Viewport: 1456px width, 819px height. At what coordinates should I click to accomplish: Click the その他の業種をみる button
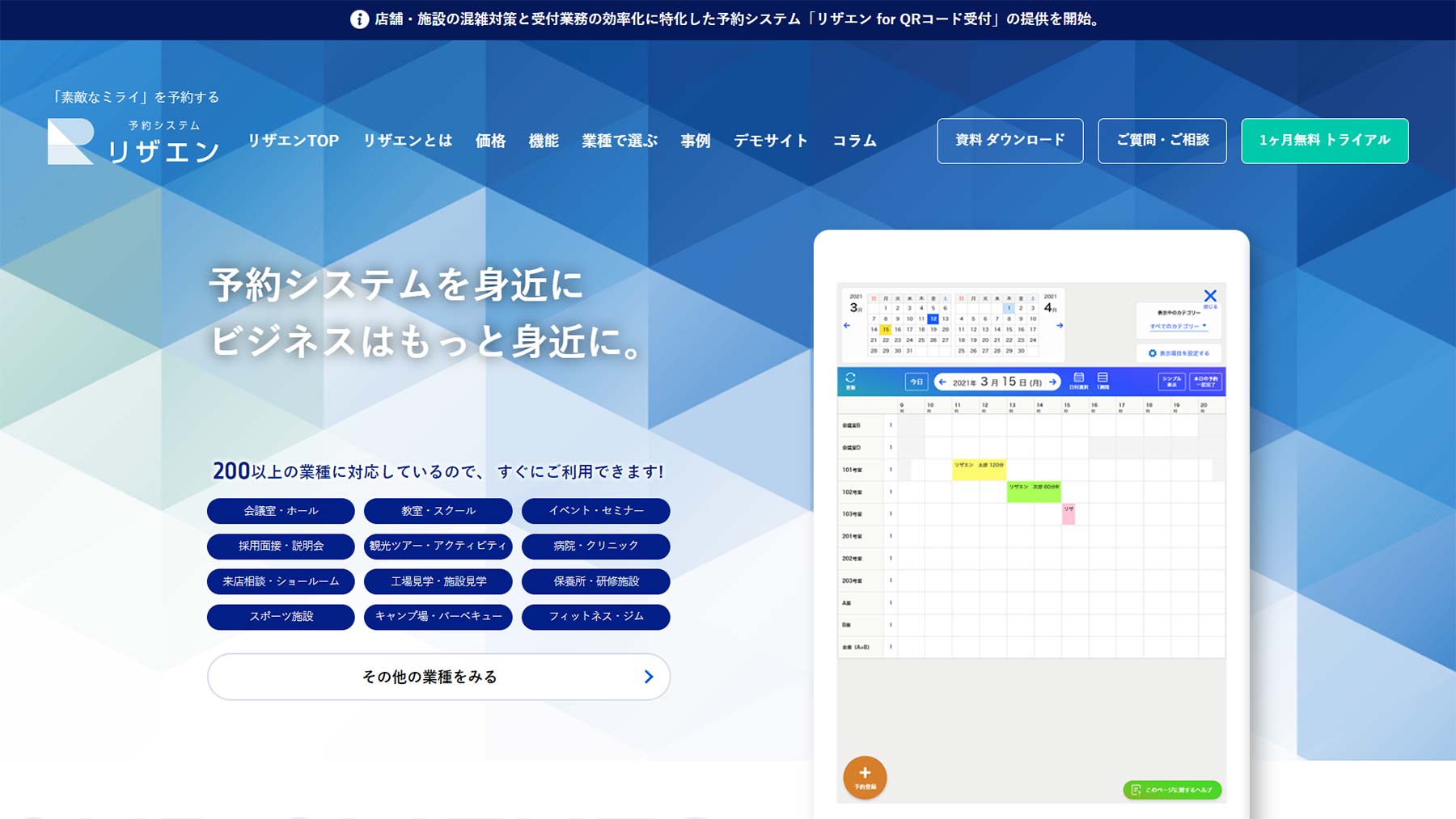coord(438,677)
